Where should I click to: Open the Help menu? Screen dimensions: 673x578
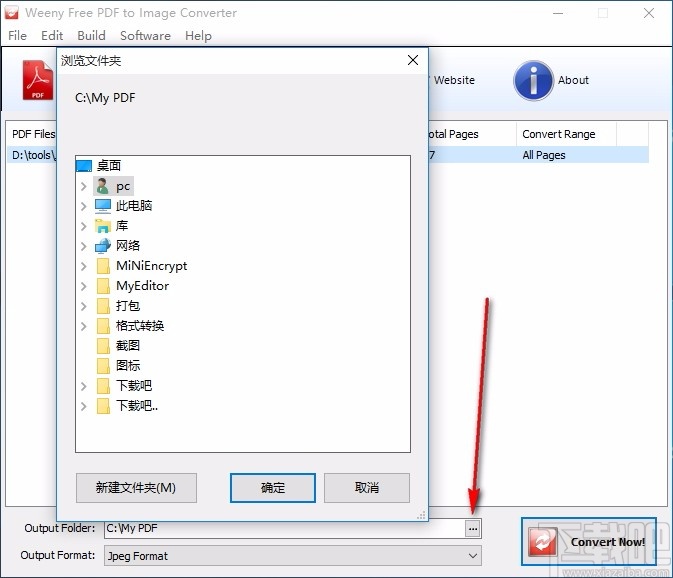click(198, 36)
